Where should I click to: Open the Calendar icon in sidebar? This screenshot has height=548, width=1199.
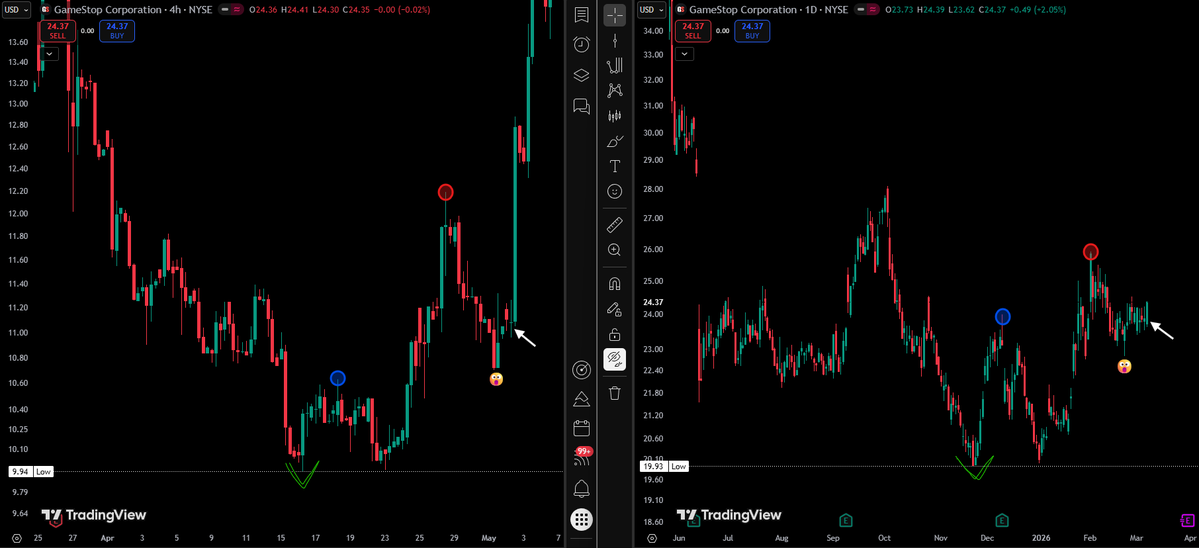tap(581, 428)
